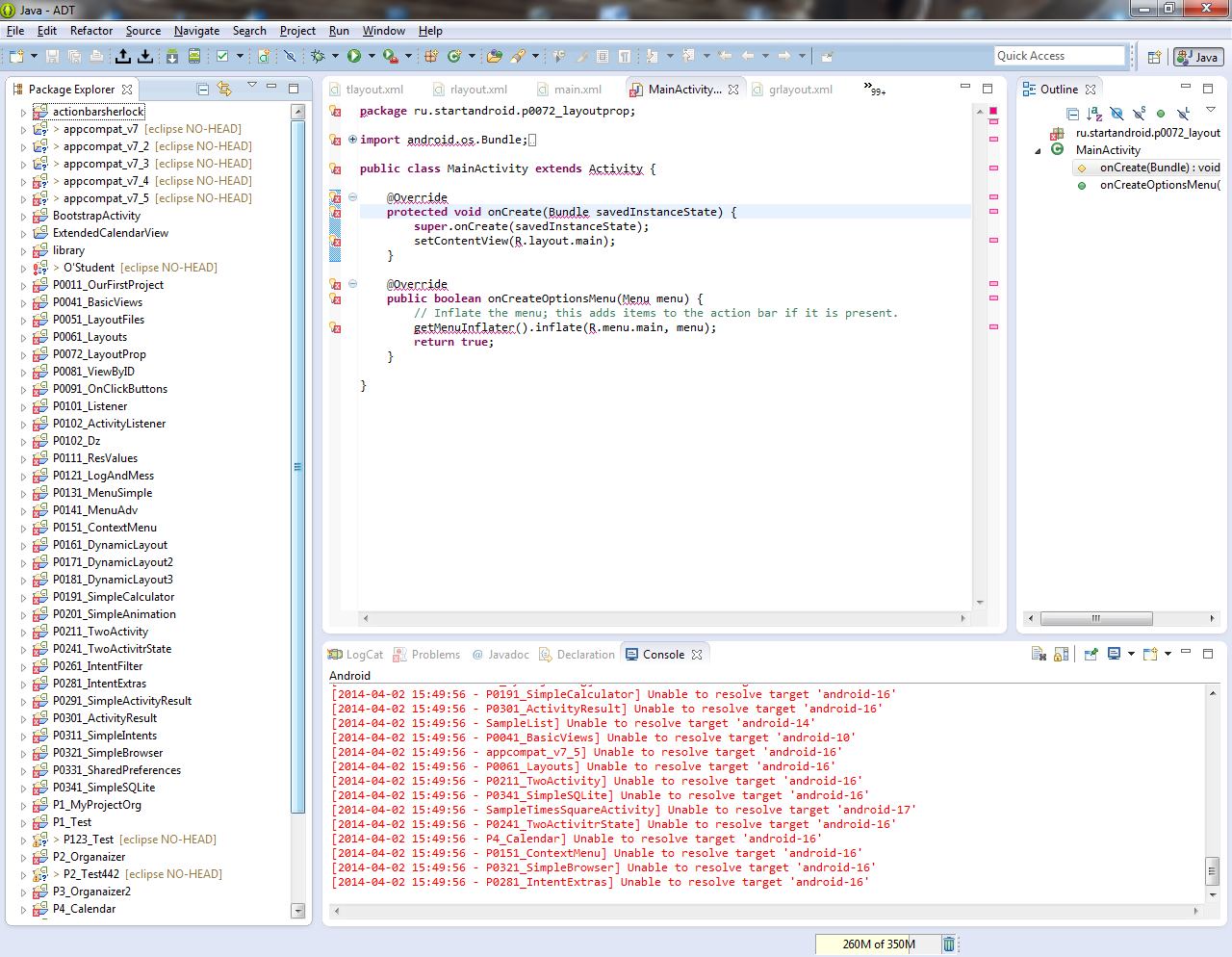Screen dimensions: 1232x957
Task: Collapse All in Package Explorer
Action: click(203, 89)
